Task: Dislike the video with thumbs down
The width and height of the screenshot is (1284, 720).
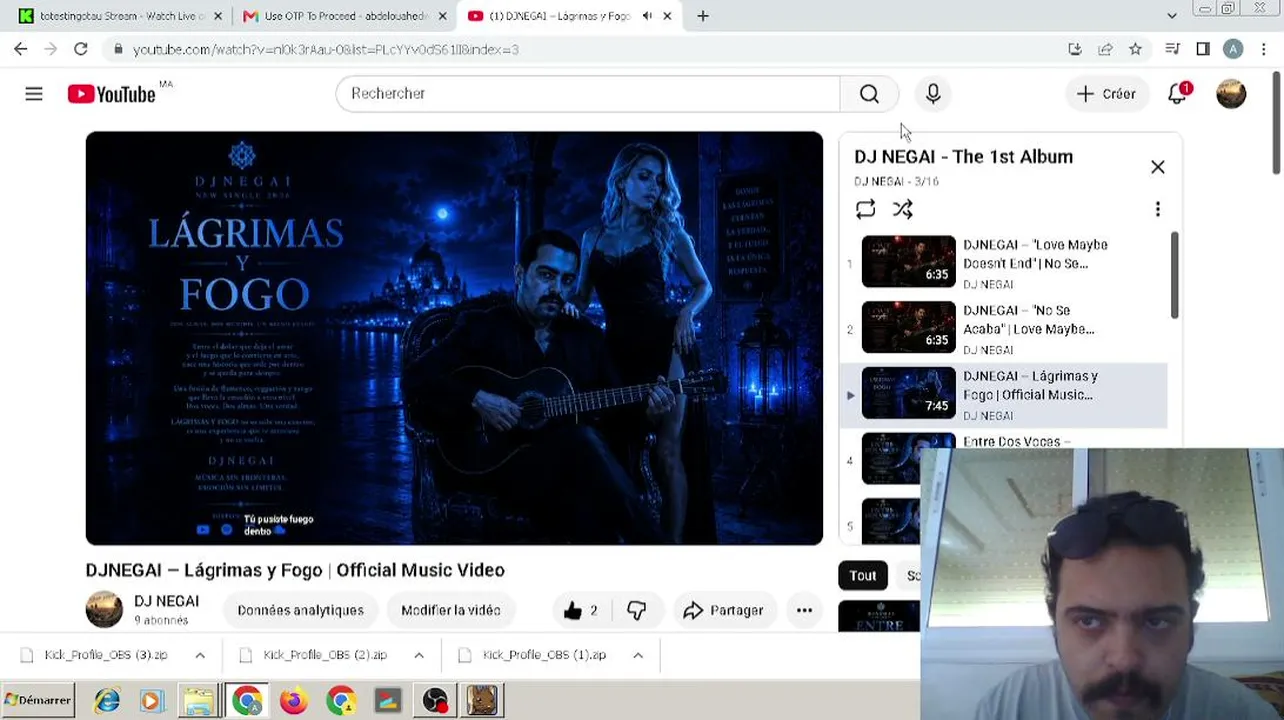Action: click(x=637, y=610)
